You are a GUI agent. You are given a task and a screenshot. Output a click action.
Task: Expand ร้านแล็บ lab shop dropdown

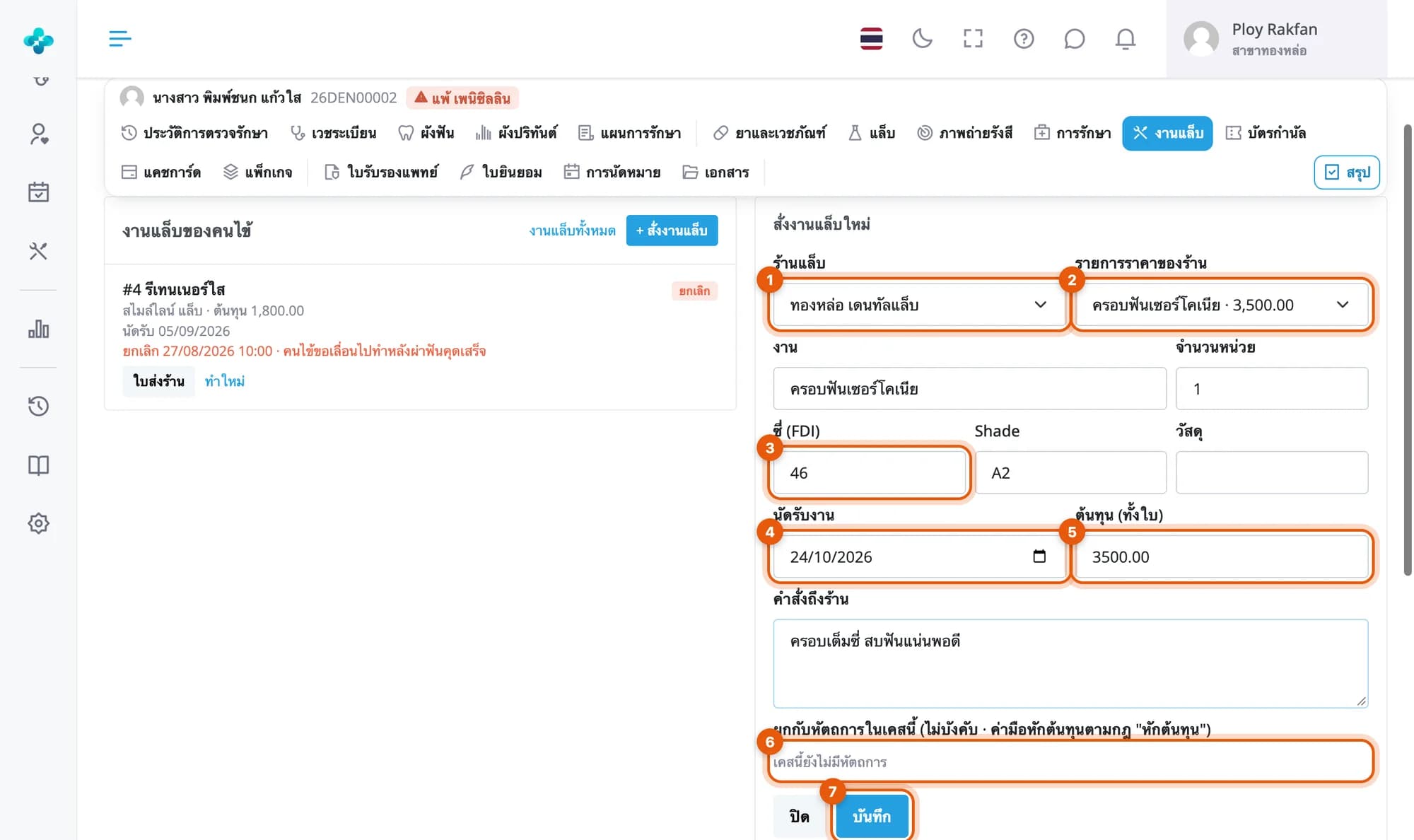coord(919,305)
